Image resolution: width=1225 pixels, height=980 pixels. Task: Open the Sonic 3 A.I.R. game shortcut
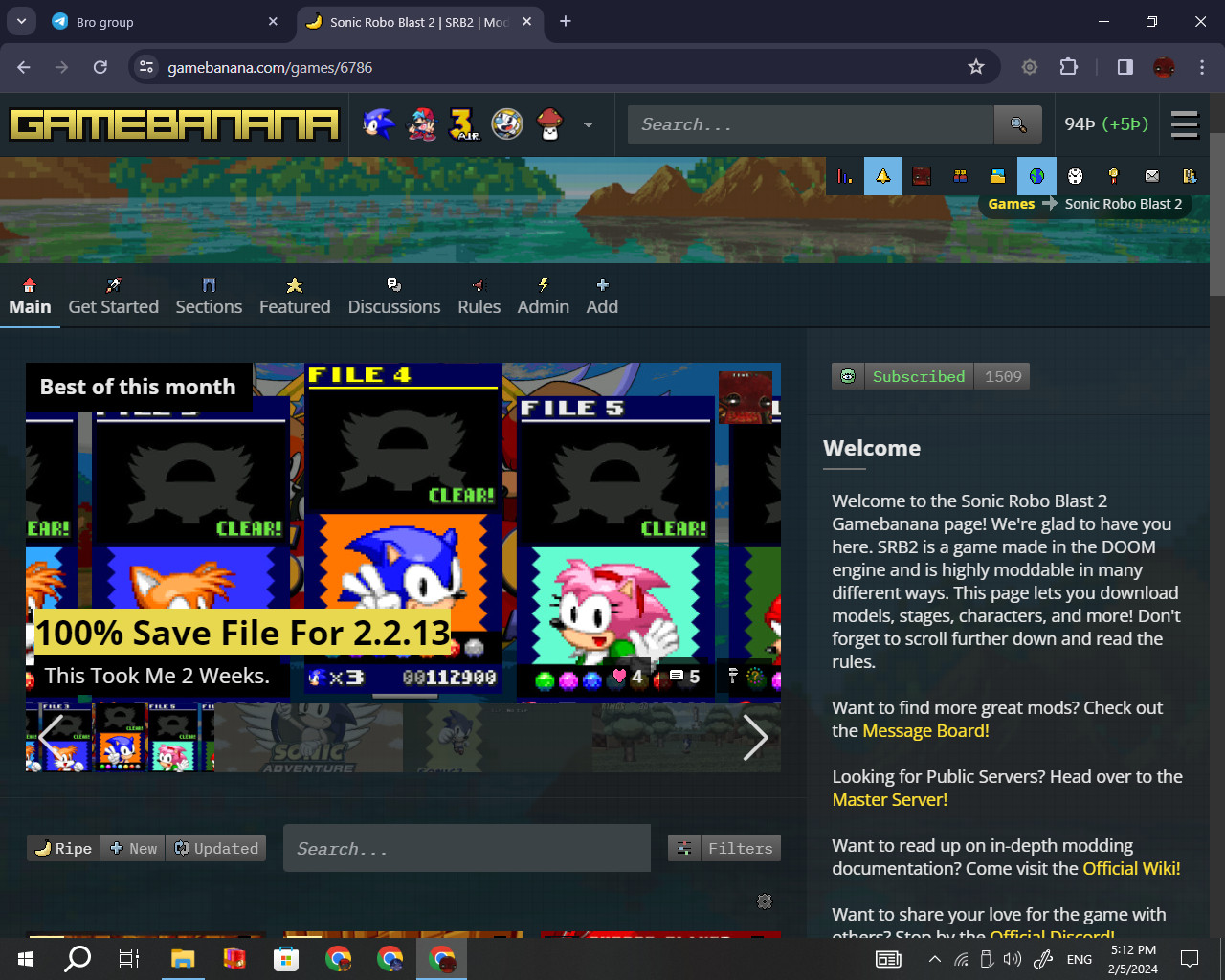464,124
